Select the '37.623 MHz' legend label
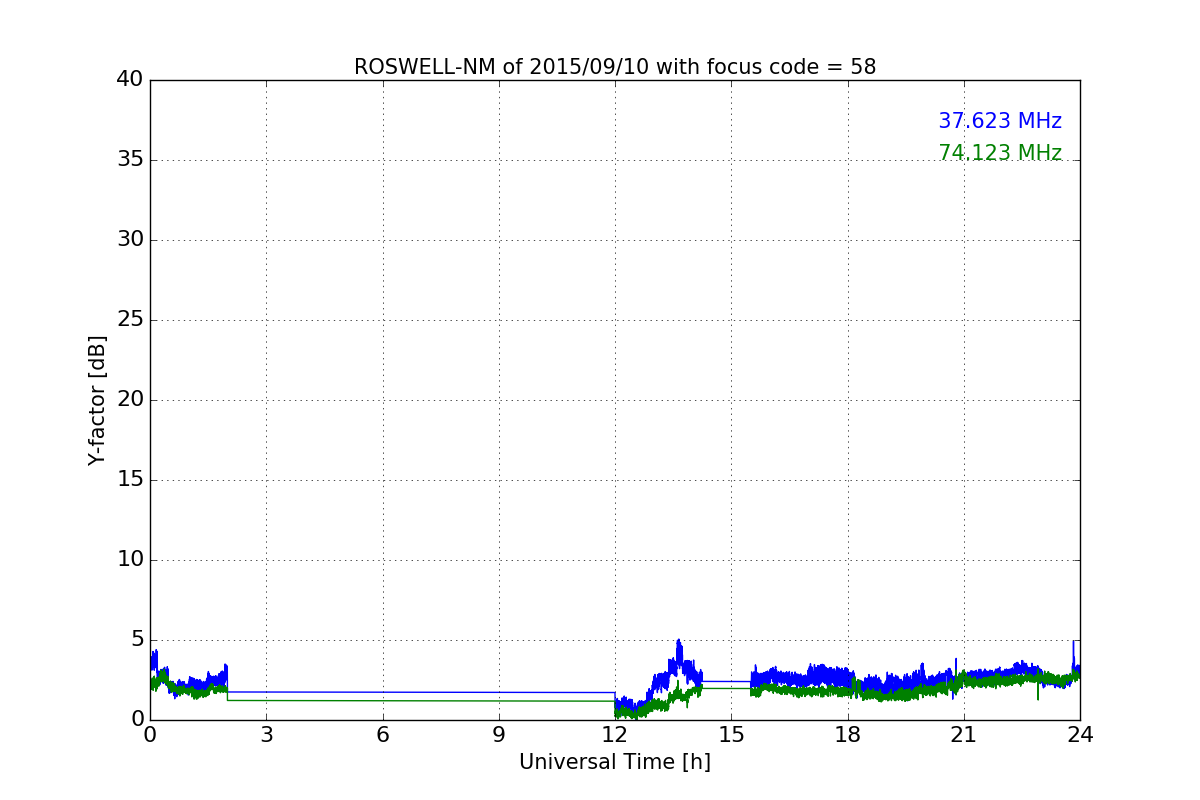 (x=1000, y=121)
